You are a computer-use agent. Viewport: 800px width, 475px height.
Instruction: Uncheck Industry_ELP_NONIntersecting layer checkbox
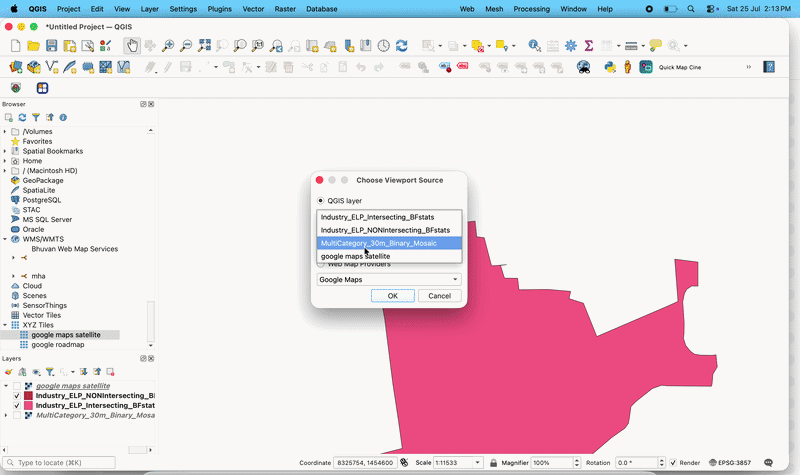(x=17, y=396)
